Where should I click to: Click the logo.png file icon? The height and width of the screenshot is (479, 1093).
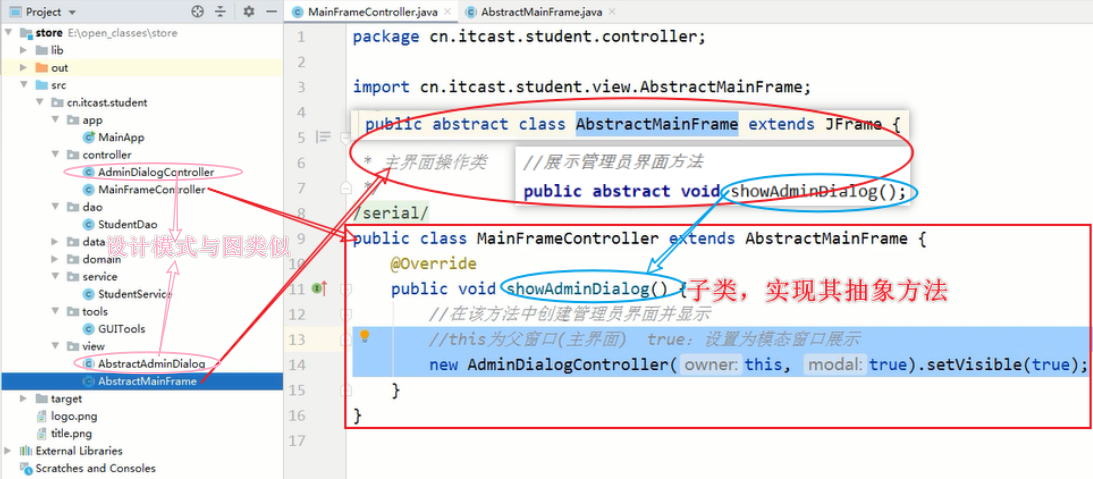click(x=41, y=416)
